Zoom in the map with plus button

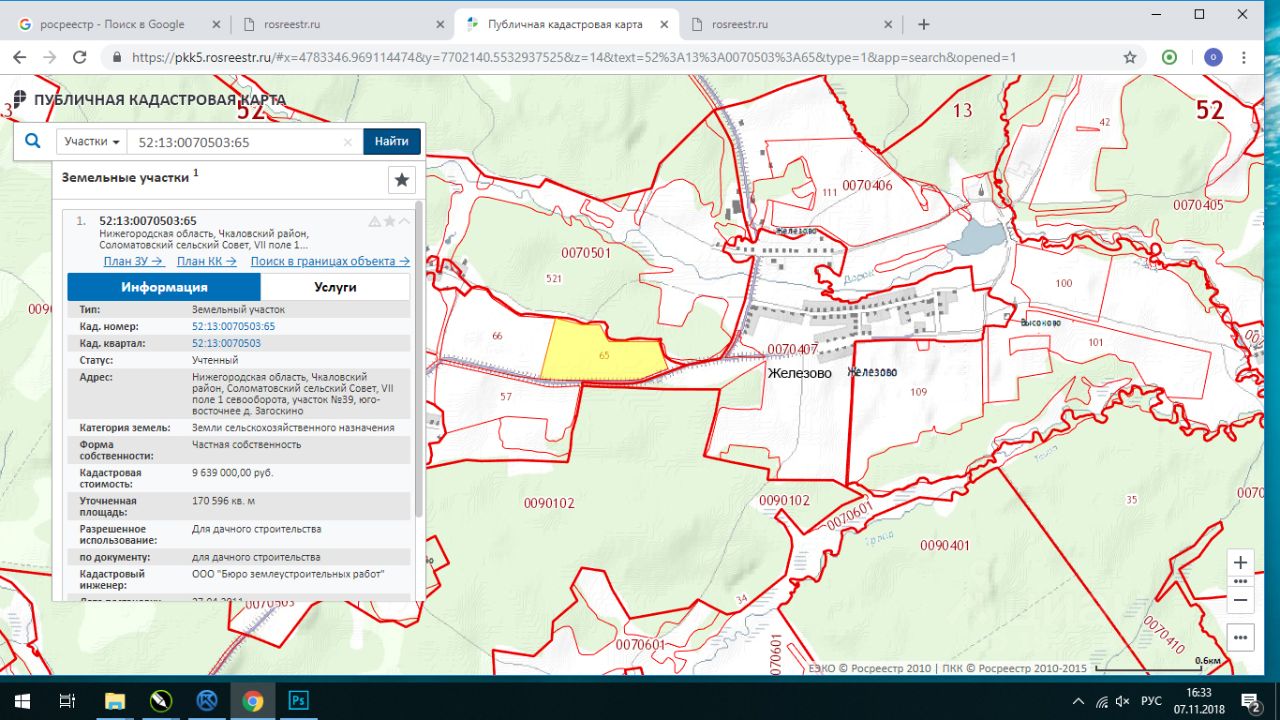pyautogui.click(x=1240, y=562)
